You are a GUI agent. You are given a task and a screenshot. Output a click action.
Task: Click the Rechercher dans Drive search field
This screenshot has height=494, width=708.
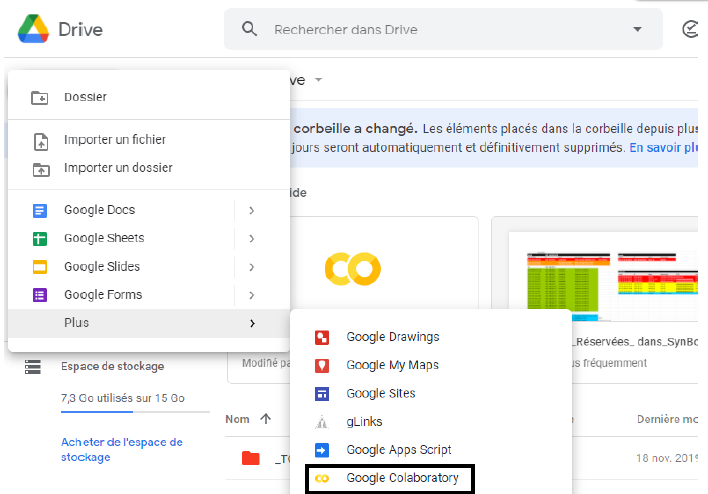pos(440,29)
